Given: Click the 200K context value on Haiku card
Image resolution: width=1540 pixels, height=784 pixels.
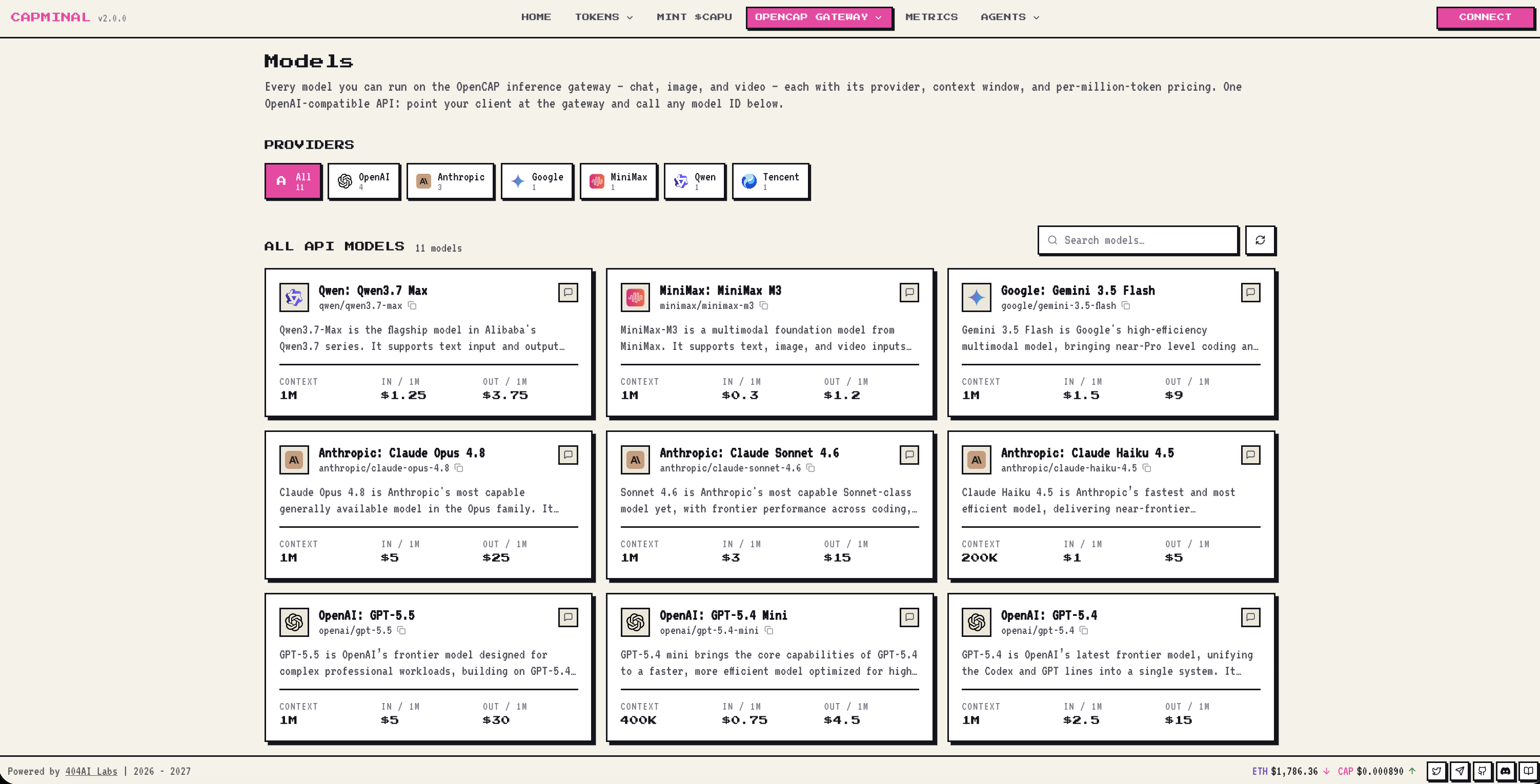Looking at the screenshot, I should pos(979,558).
